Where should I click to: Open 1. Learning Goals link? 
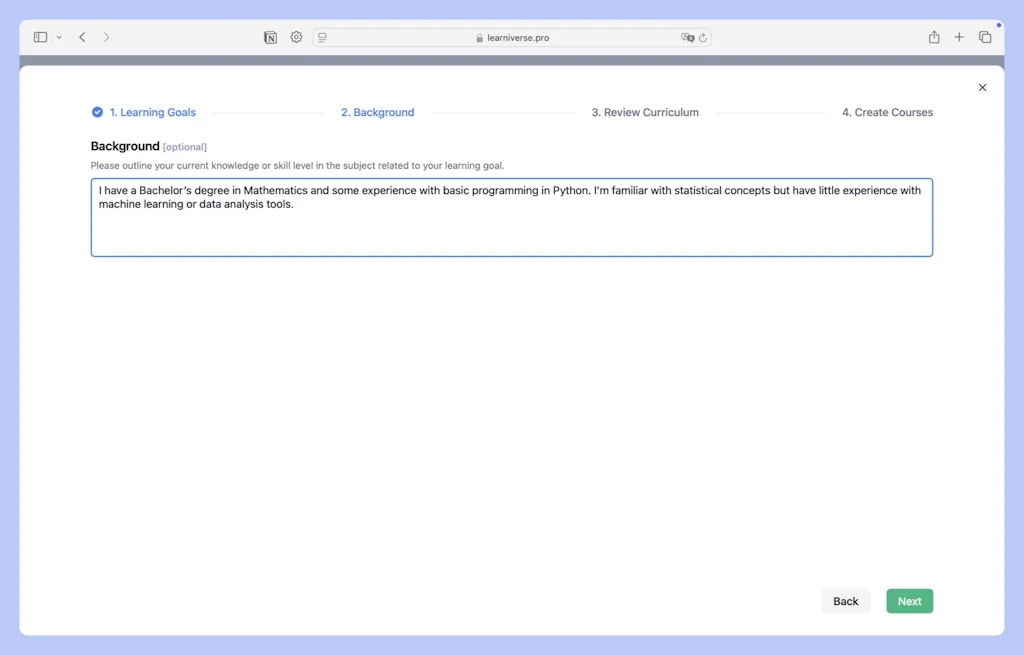[x=150, y=112]
